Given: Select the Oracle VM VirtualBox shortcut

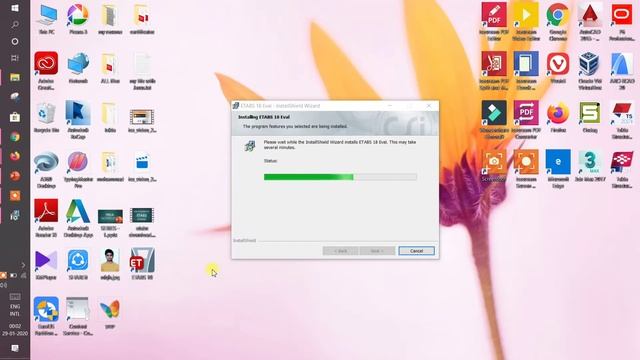Looking at the screenshot, I should [590, 71].
